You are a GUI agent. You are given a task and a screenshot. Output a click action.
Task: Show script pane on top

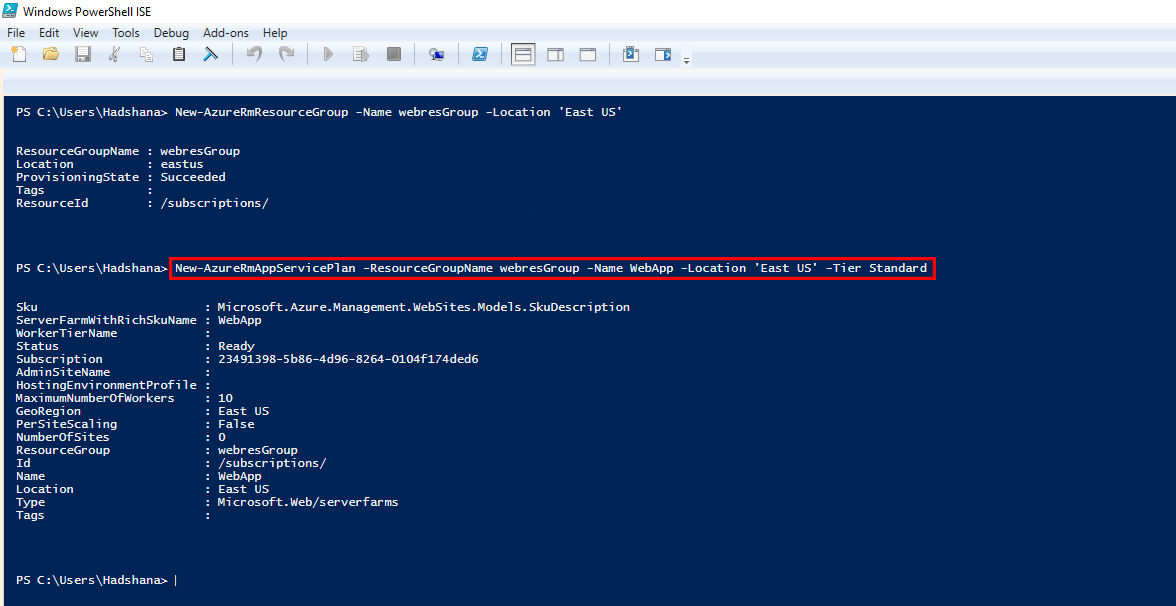(523, 54)
